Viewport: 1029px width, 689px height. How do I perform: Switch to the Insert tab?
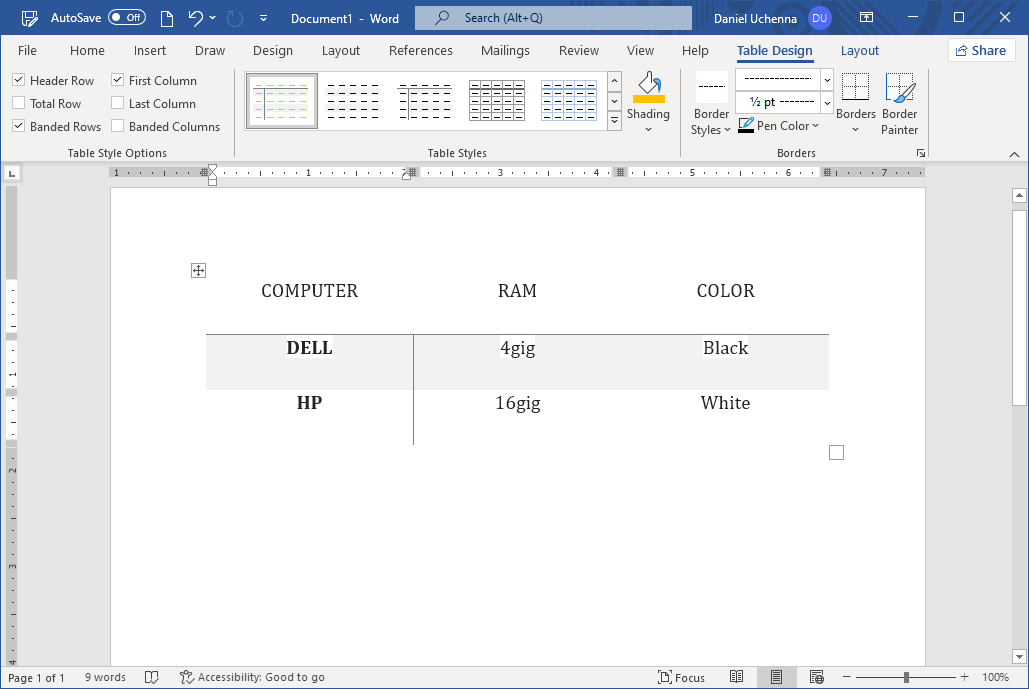(150, 51)
